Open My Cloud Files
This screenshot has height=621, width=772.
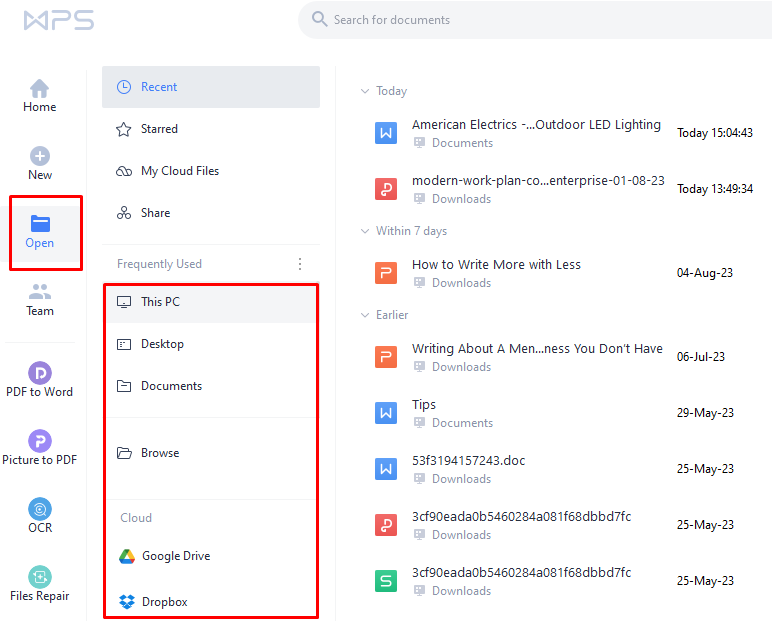pyautogui.click(x=211, y=171)
